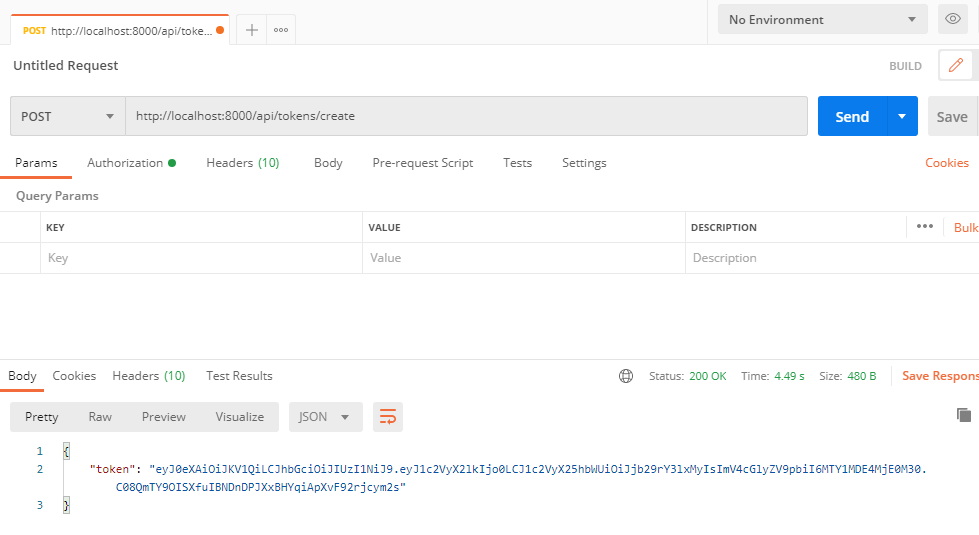This screenshot has width=979, height=535.
Task: Select the Visualize view mode
Action: click(240, 417)
